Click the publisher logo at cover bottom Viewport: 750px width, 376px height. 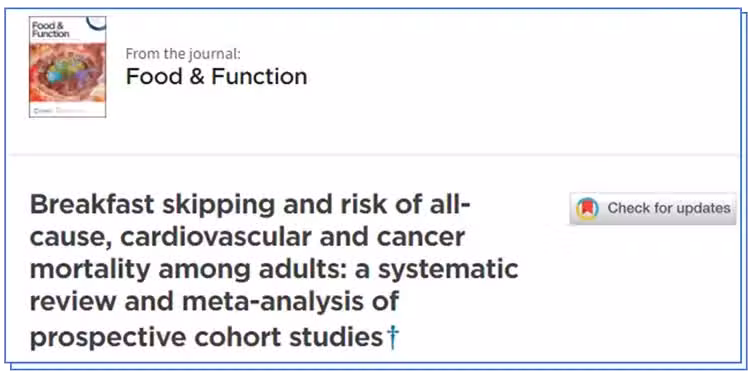click(41, 111)
